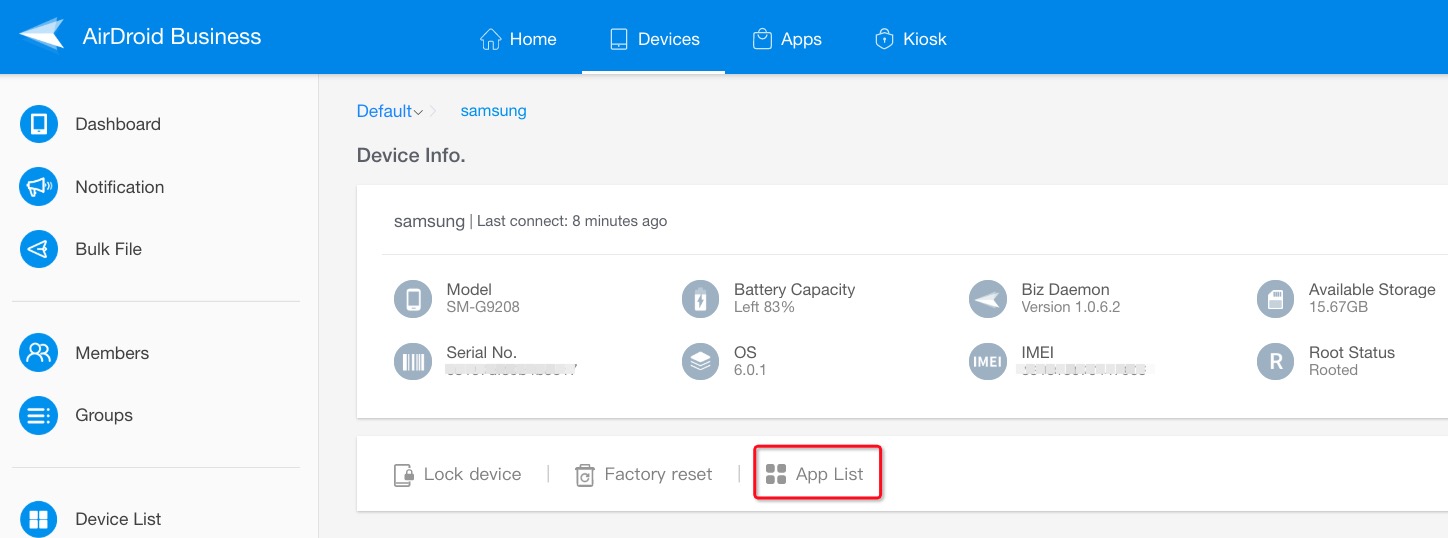Image resolution: width=1448 pixels, height=538 pixels.
Task: Switch to the Devices tab
Action: [x=654, y=39]
